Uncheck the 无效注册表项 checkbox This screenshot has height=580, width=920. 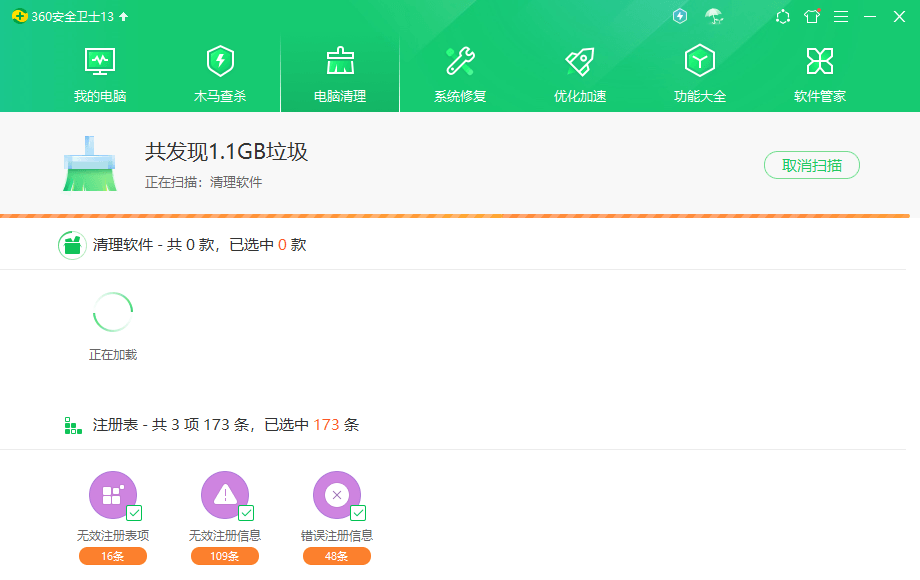click(x=134, y=513)
